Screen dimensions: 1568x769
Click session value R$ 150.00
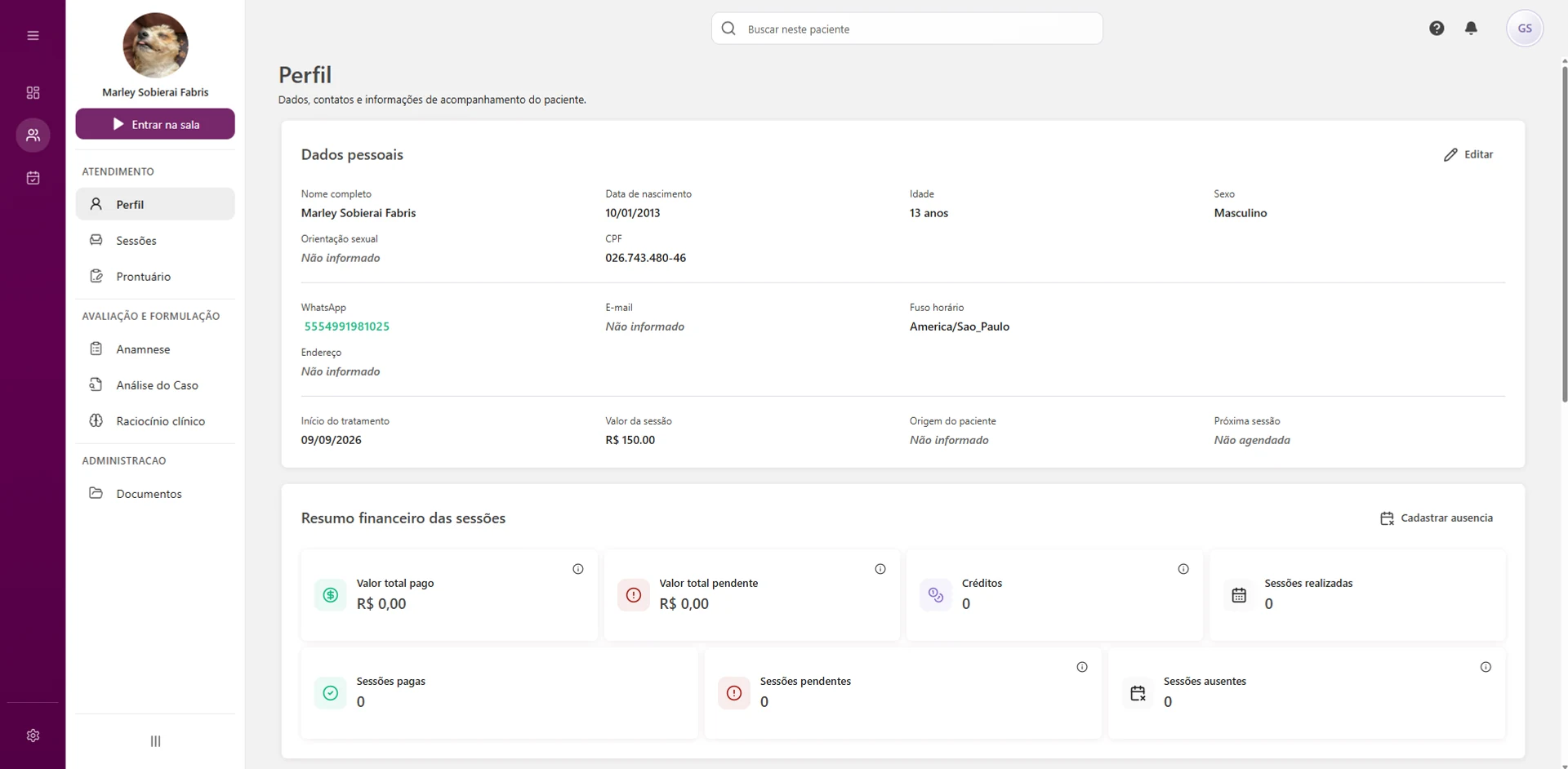coord(630,440)
